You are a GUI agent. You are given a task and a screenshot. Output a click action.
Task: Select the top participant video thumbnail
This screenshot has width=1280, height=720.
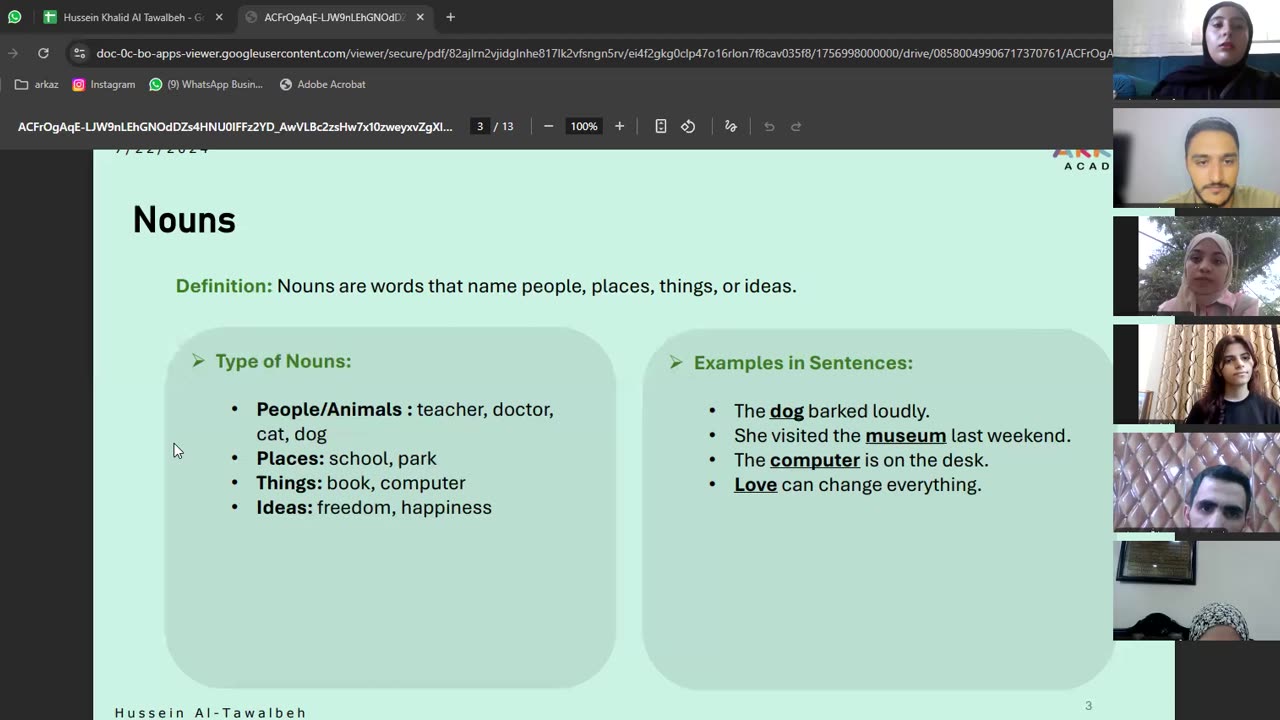pyautogui.click(x=1196, y=50)
